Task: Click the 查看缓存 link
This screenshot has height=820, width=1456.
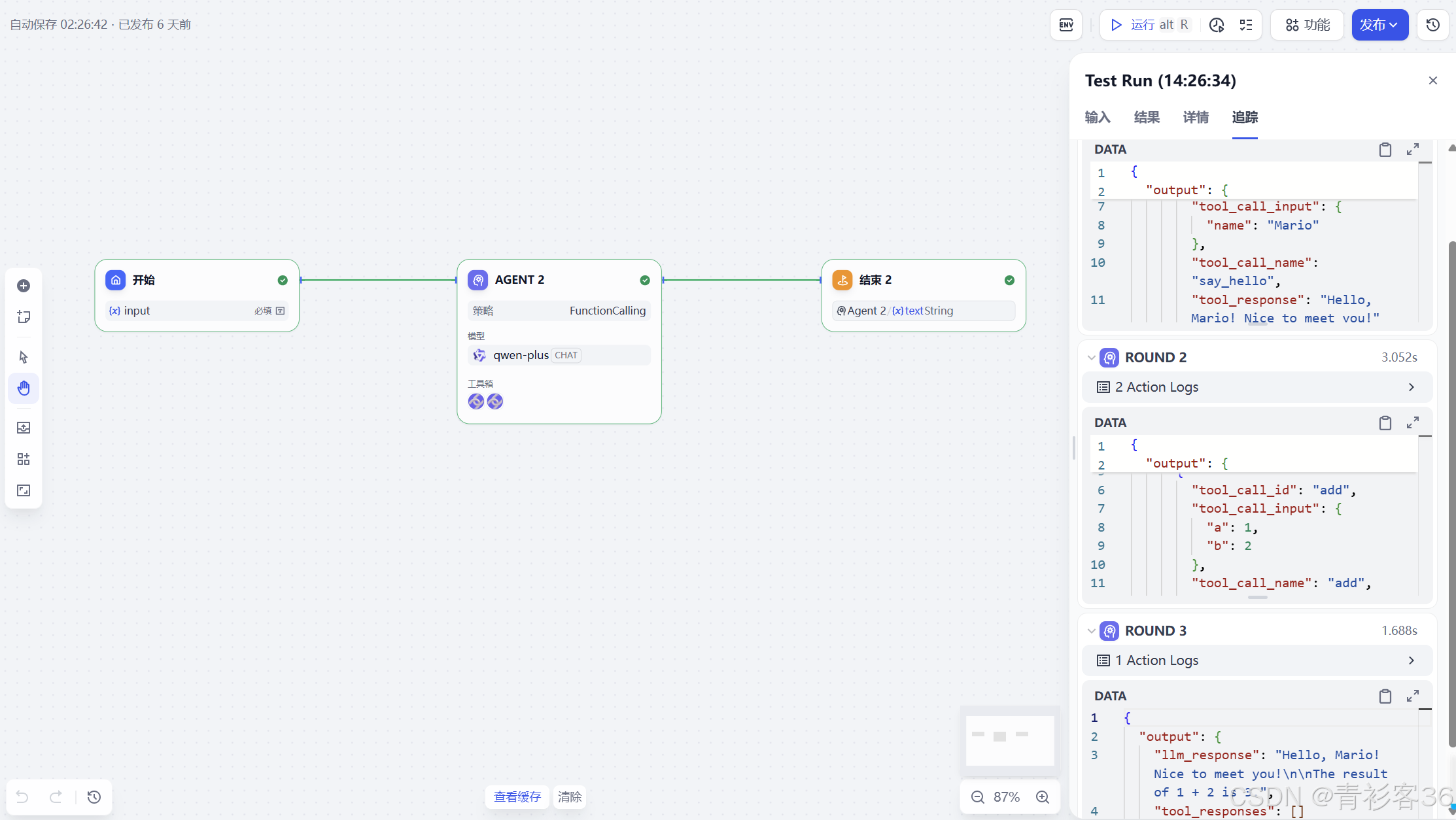Action: pos(517,796)
